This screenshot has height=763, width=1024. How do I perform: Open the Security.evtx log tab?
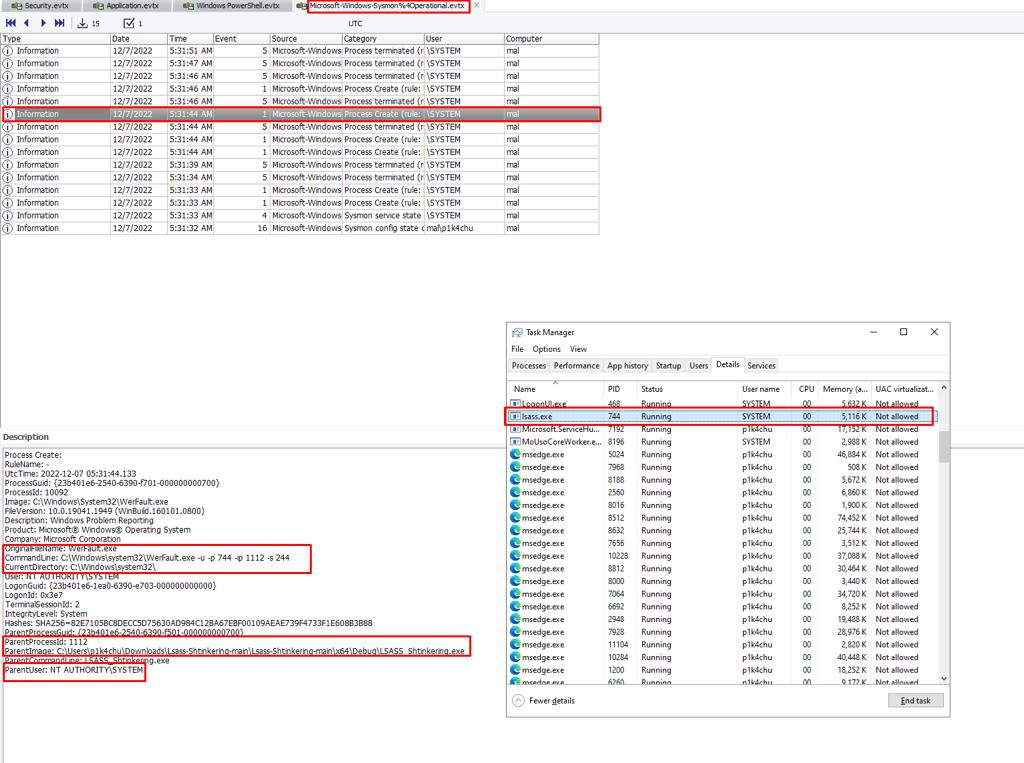pyautogui.click(x=41, y=6)
